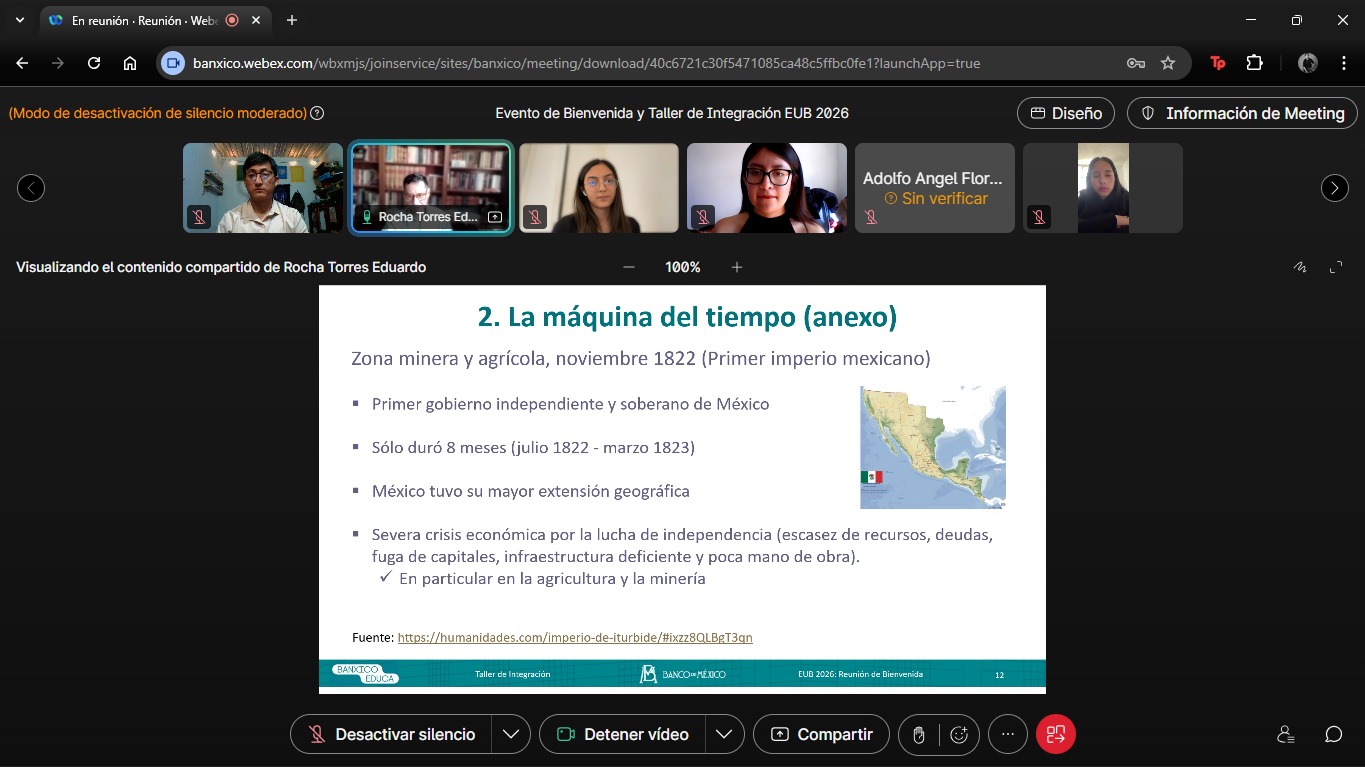Raise hand using the hand icon
The width and height of the screenshot is (1365, 767).
[919, 734]
